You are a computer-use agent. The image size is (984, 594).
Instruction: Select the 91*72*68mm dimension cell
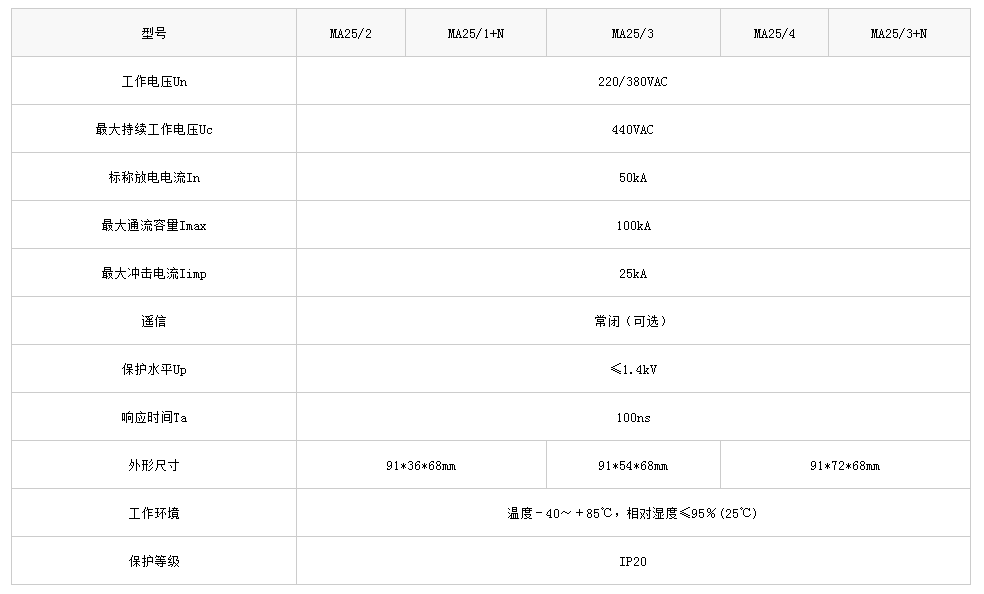coord(845,465)
